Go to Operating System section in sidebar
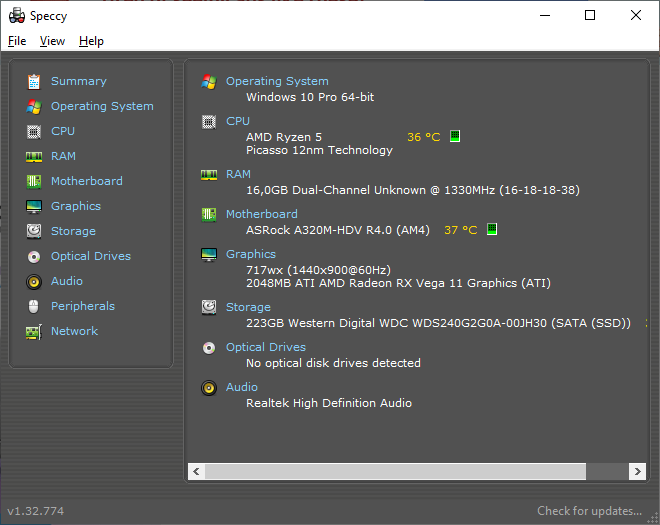Viewport: 660px width, 525px height. (102, 106)
